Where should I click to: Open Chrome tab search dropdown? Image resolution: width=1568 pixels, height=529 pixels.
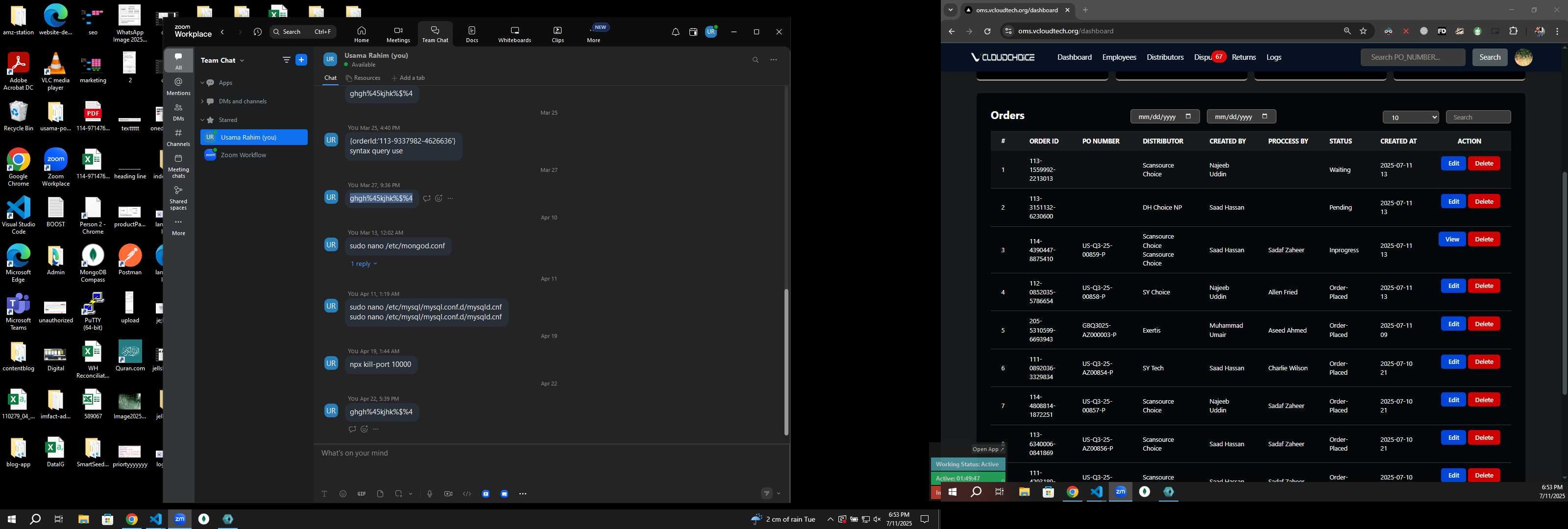(x=950, y=10)
